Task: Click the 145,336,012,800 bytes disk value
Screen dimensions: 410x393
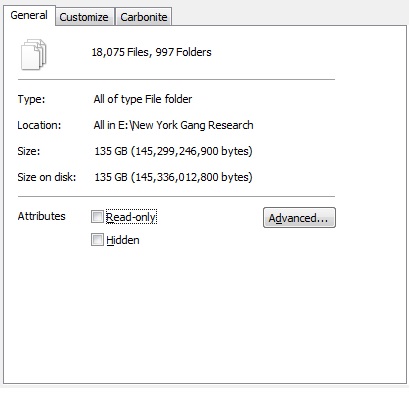Action: coord(192,177)
